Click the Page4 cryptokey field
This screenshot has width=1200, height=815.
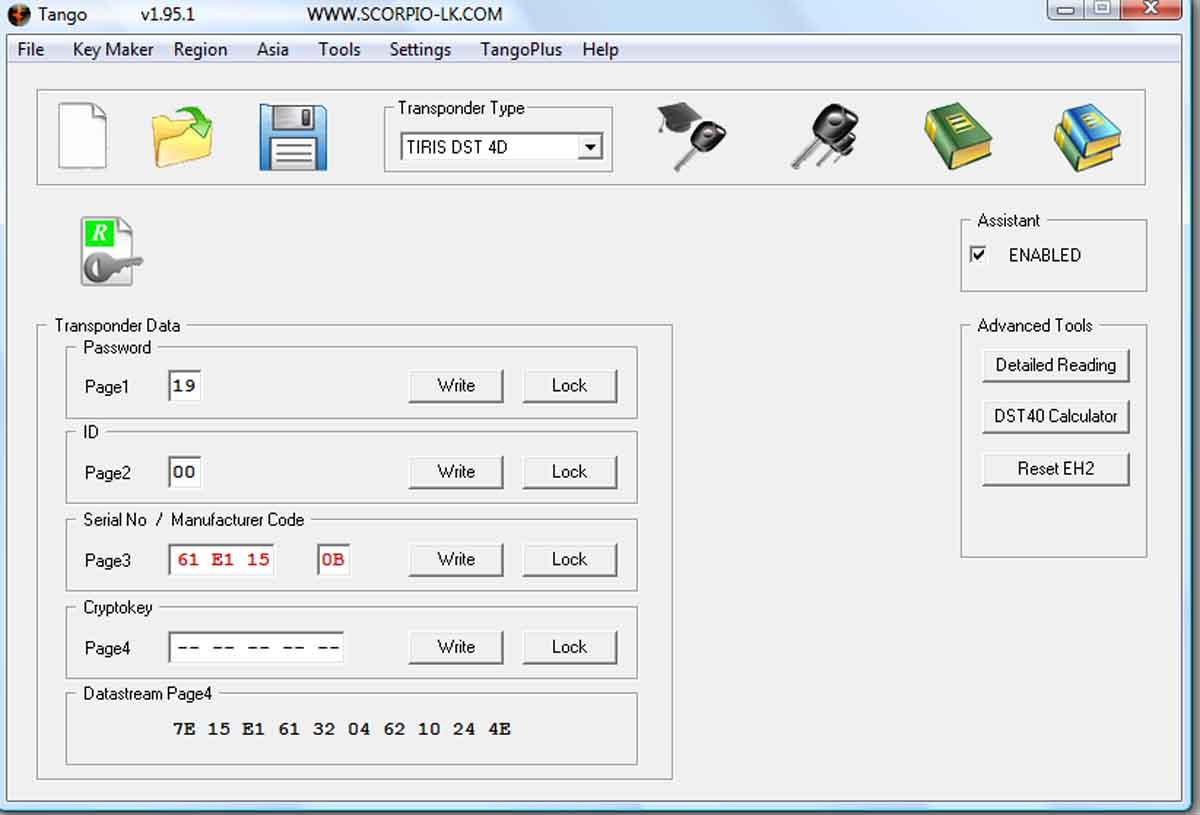(256, 648)
